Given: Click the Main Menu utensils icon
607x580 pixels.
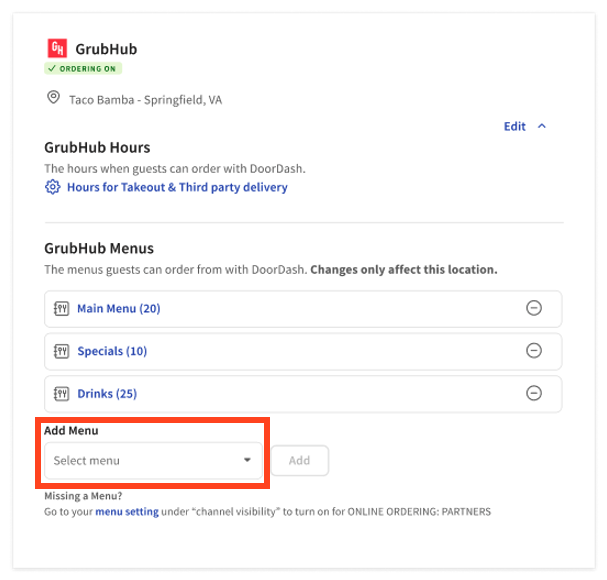Looking at the screenshot, I should (61, 309).
